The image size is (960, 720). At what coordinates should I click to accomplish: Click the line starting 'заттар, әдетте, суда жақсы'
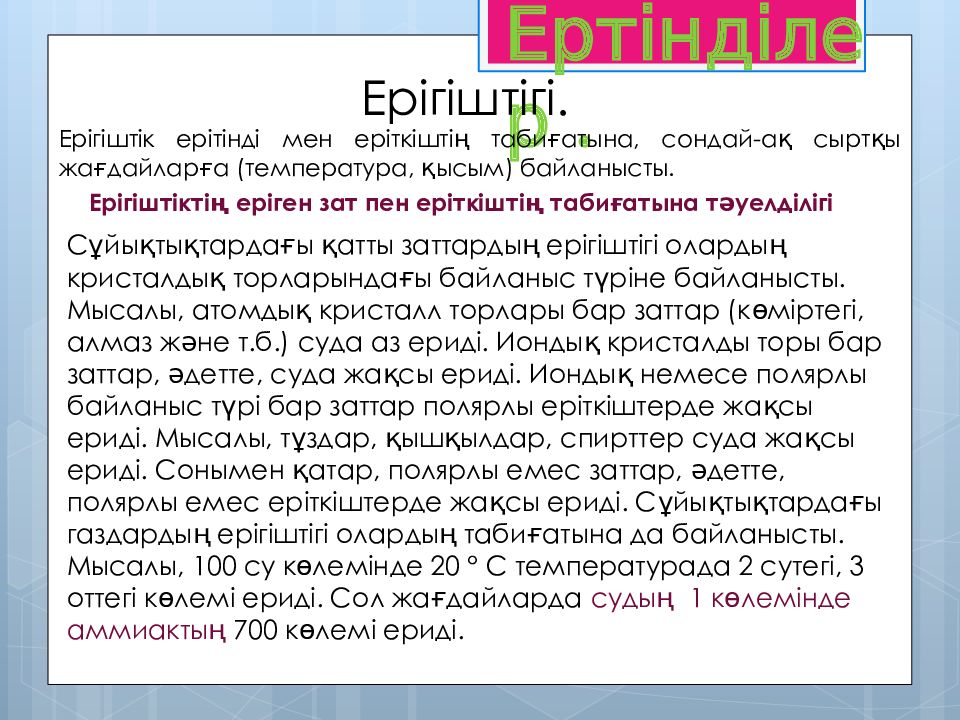(x=467, y=374)
